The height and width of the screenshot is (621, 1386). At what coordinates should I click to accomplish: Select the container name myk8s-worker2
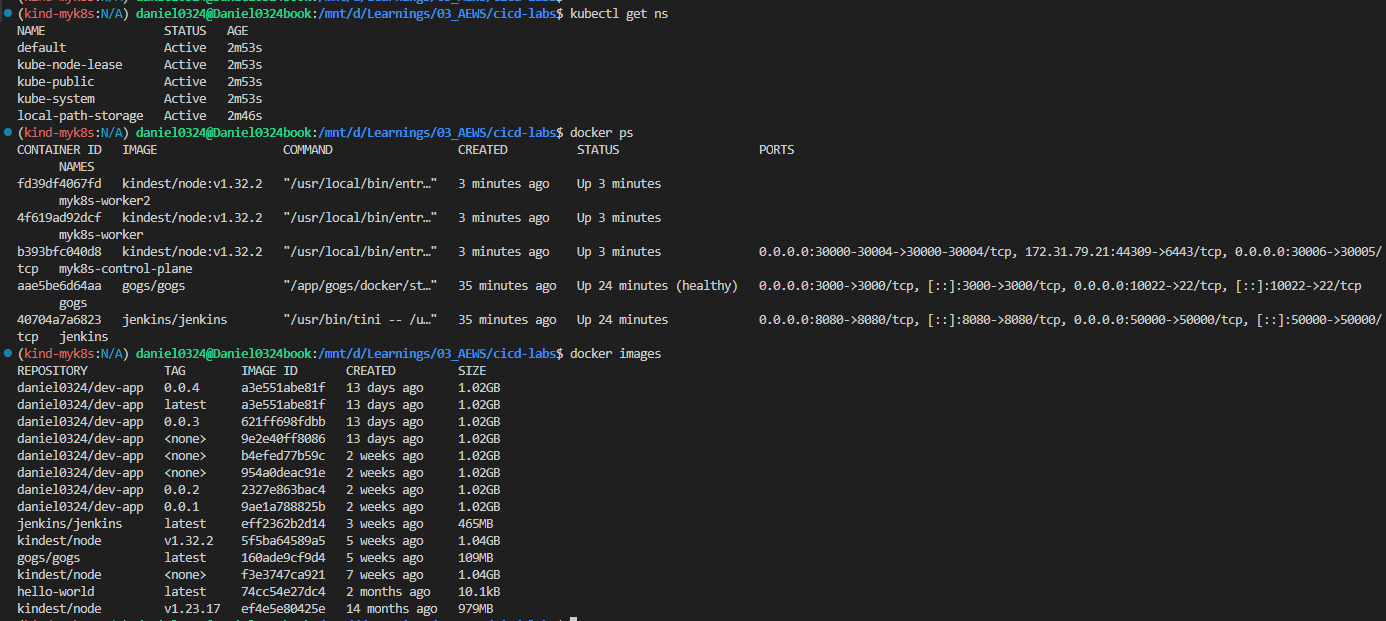pos(104,201)
